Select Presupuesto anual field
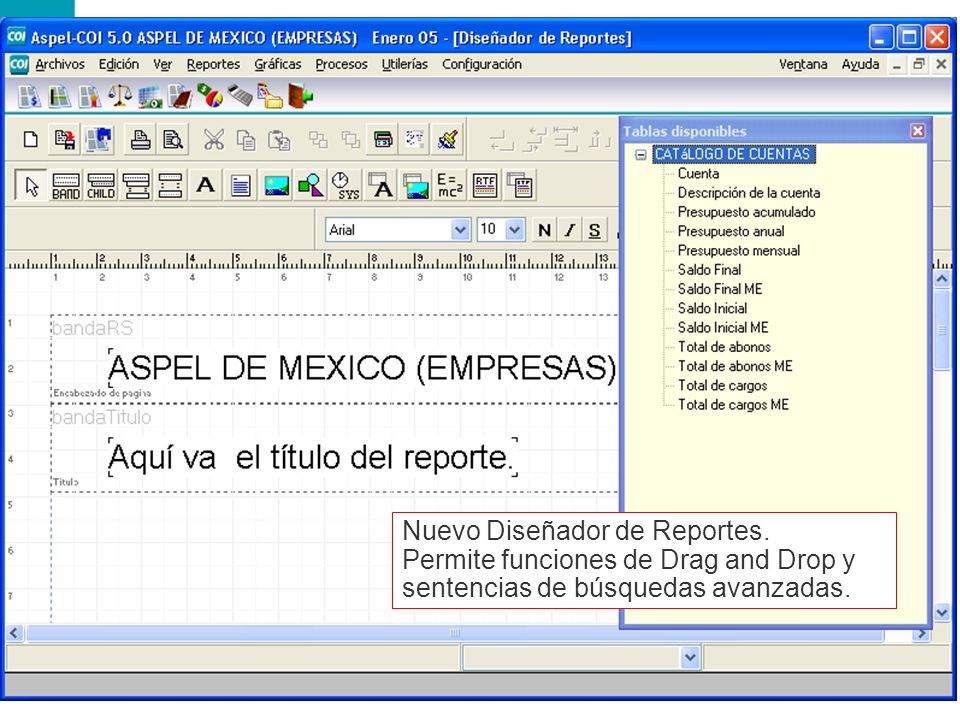This screenshot has width=960, height=720. (731, 231)
